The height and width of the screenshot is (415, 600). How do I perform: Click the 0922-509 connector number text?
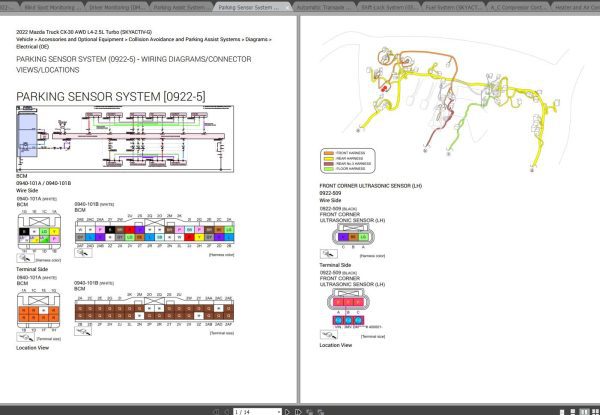pyautogui.click(x=330, y=193)
